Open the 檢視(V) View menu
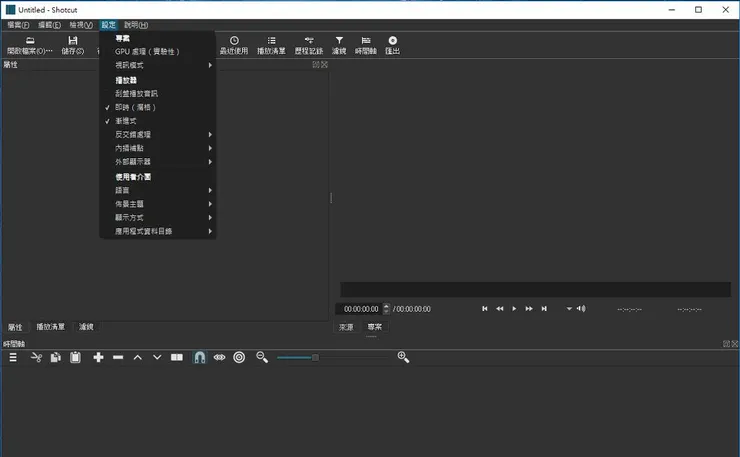Screen dimensions: 740x457 pyautogui.click(x=81, y=25)
